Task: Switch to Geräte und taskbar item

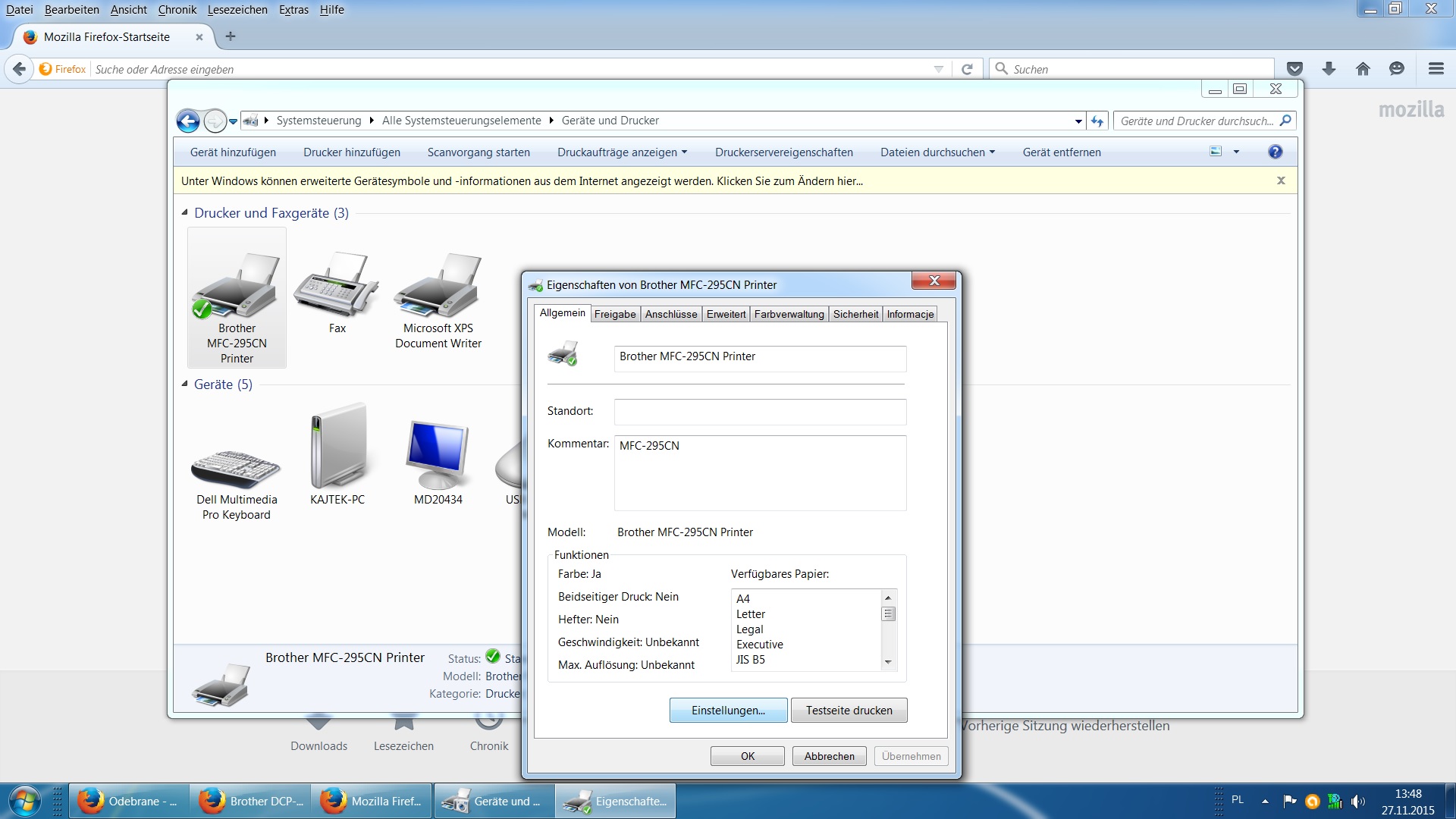Action: pos(493,802)
